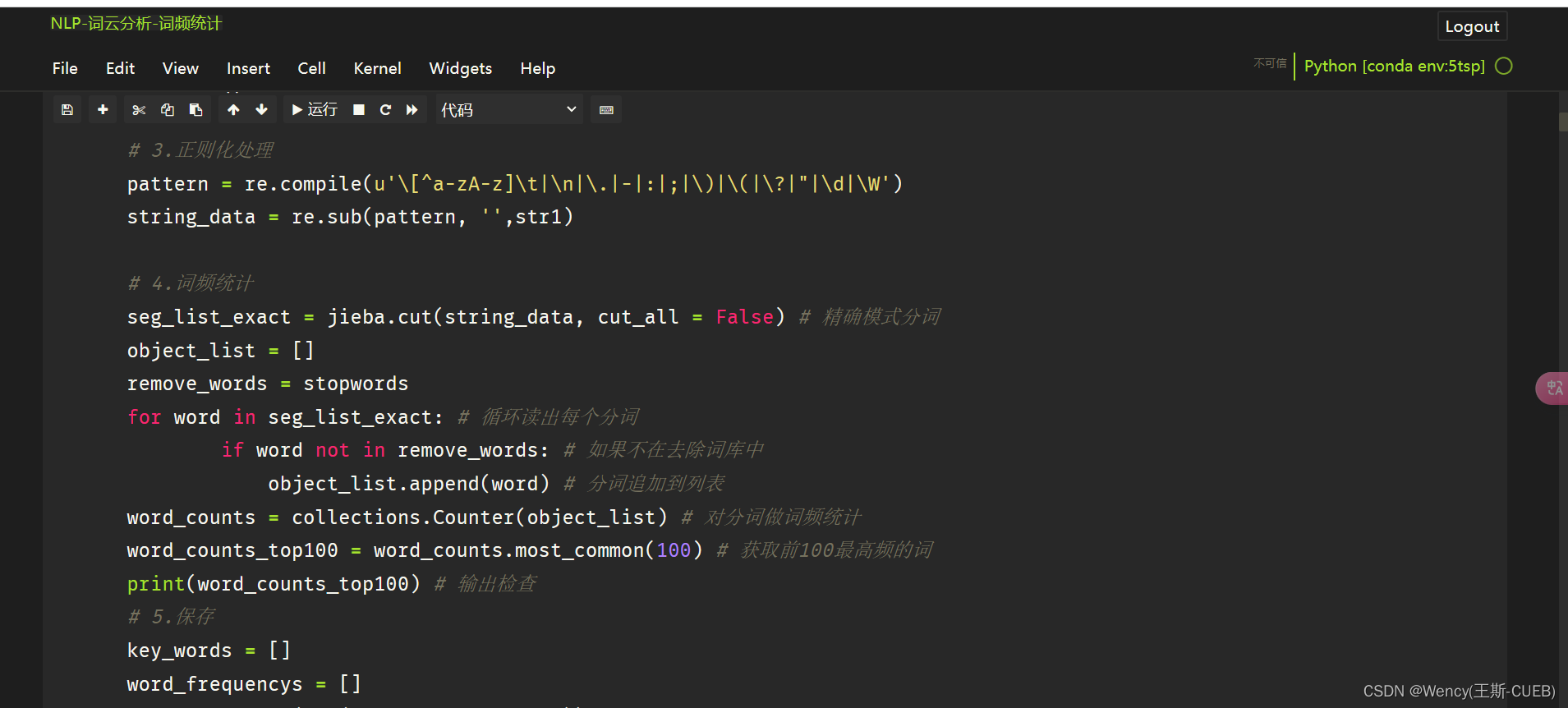Insert a new cell with plus icon
The width and height of the screenshot is (1568, 708).
103,109
